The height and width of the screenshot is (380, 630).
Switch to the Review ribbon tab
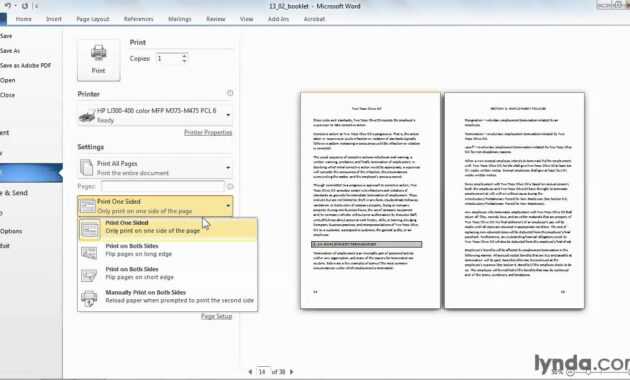tap(216, 19)
